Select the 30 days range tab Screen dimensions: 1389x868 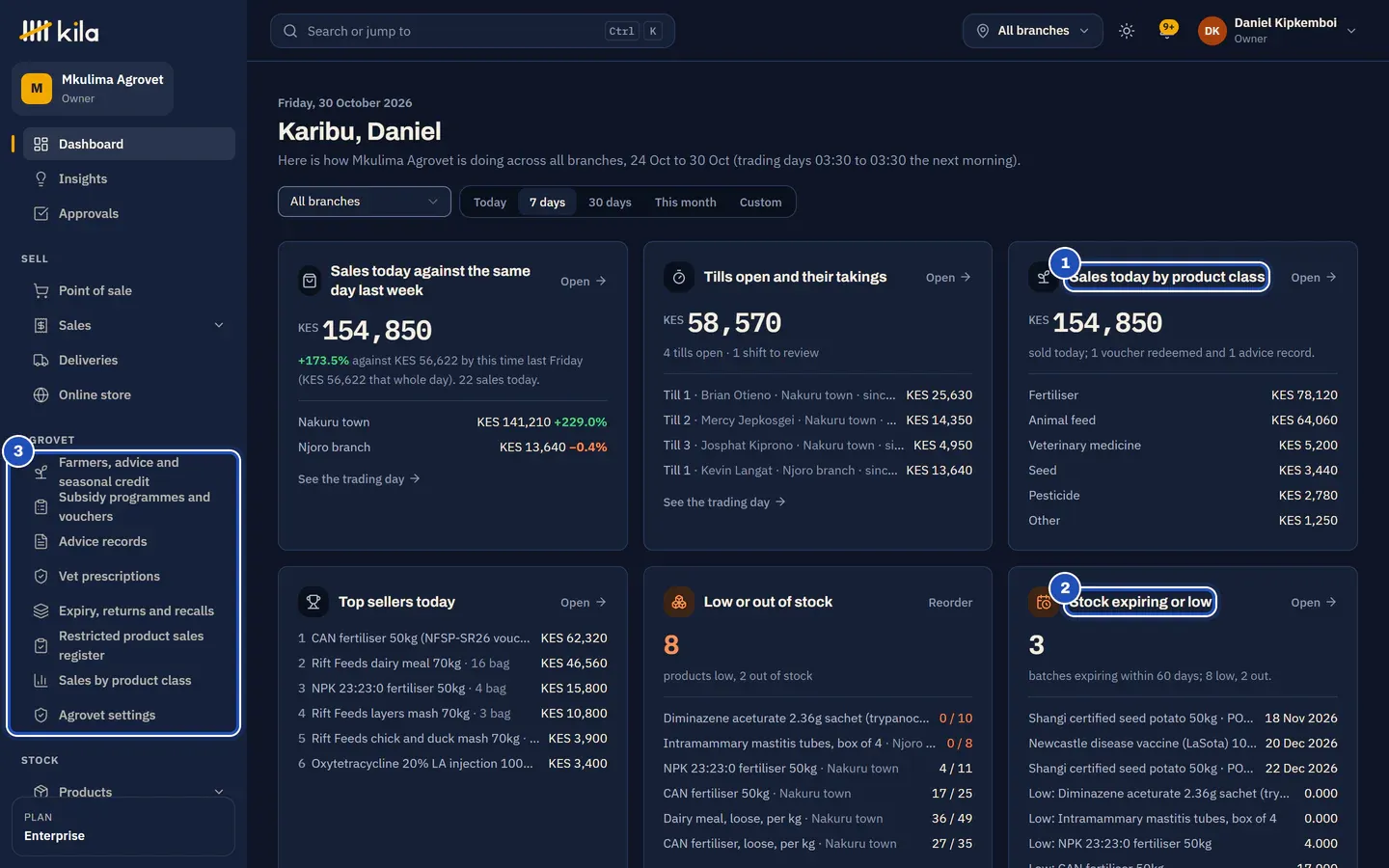pos(610,202)
